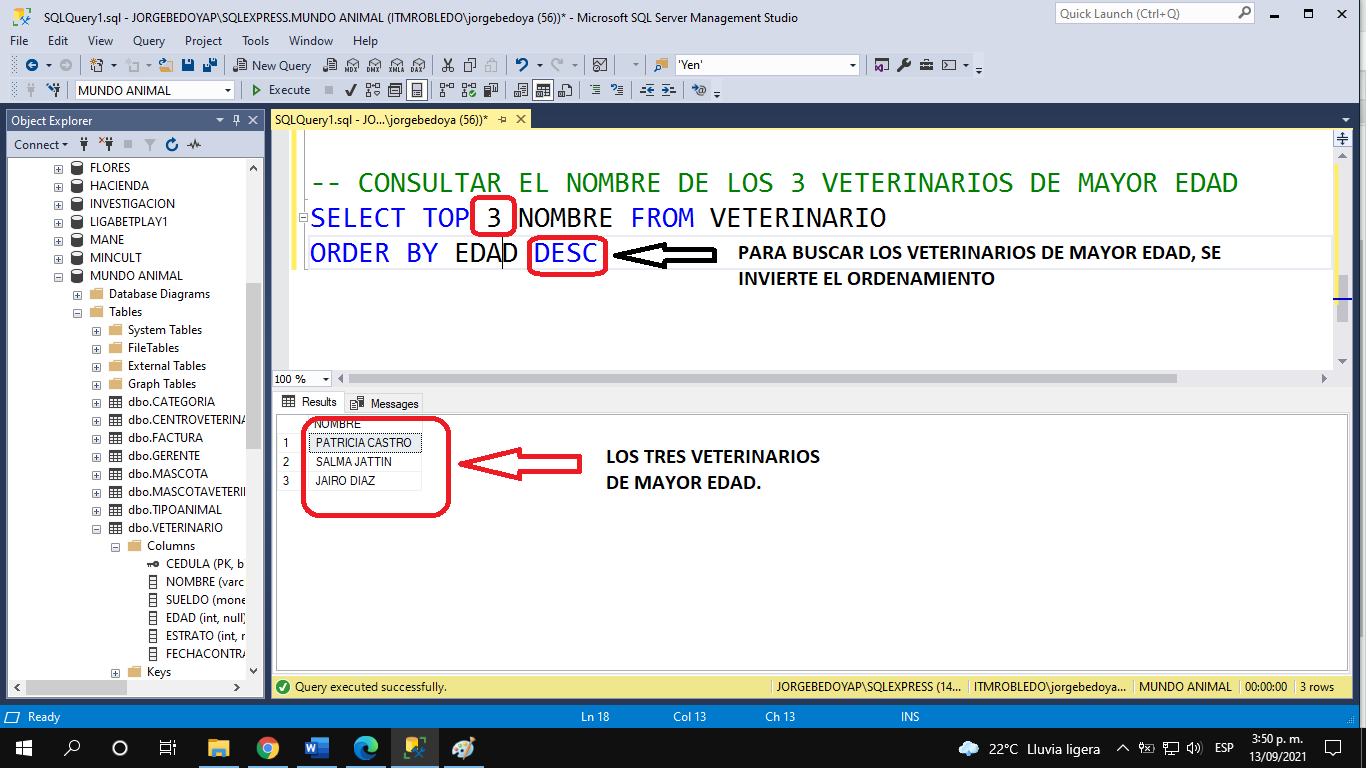
Task: Switch to the Results tab
Action: (310, 402)
